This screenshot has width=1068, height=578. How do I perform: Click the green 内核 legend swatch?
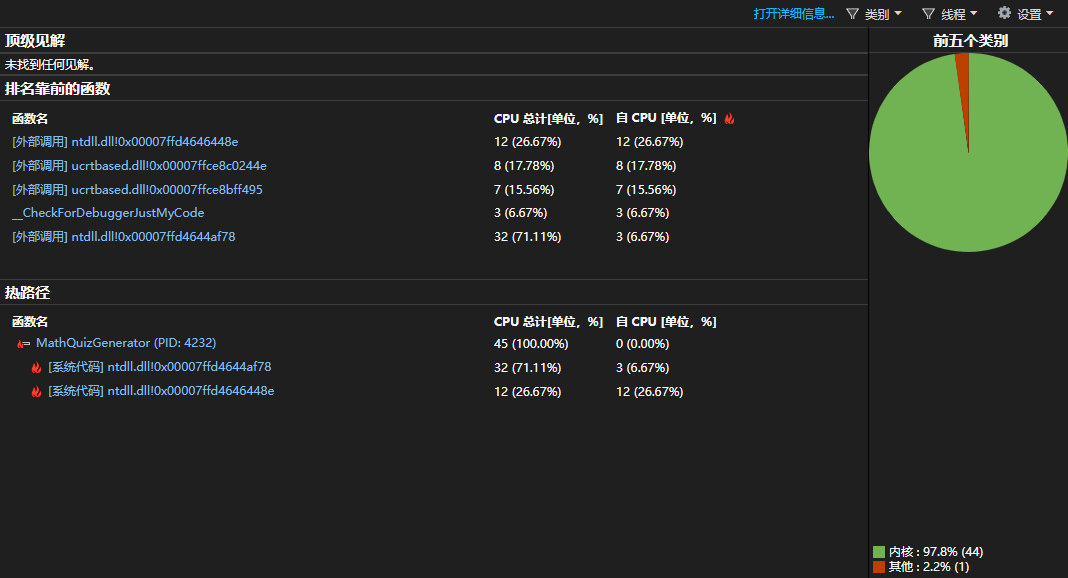[x=879, y=551]
